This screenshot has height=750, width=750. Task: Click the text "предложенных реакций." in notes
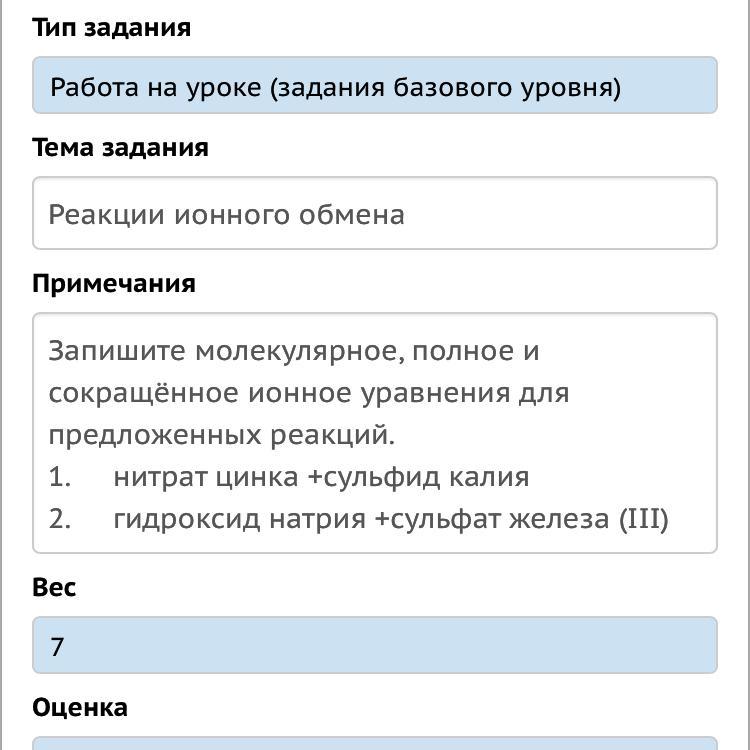click(222, 435)
